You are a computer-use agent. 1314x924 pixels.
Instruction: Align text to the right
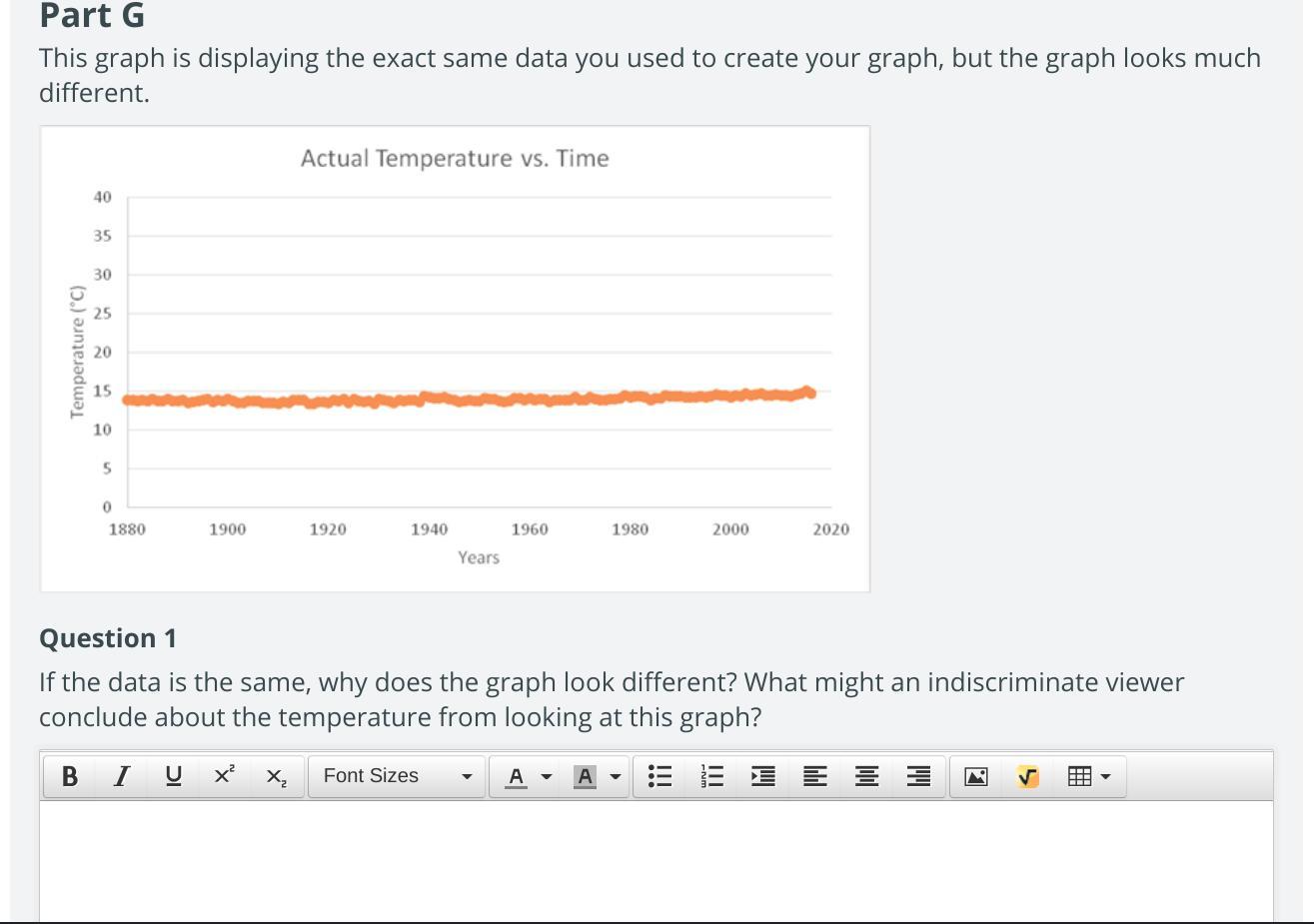point(919,776)
